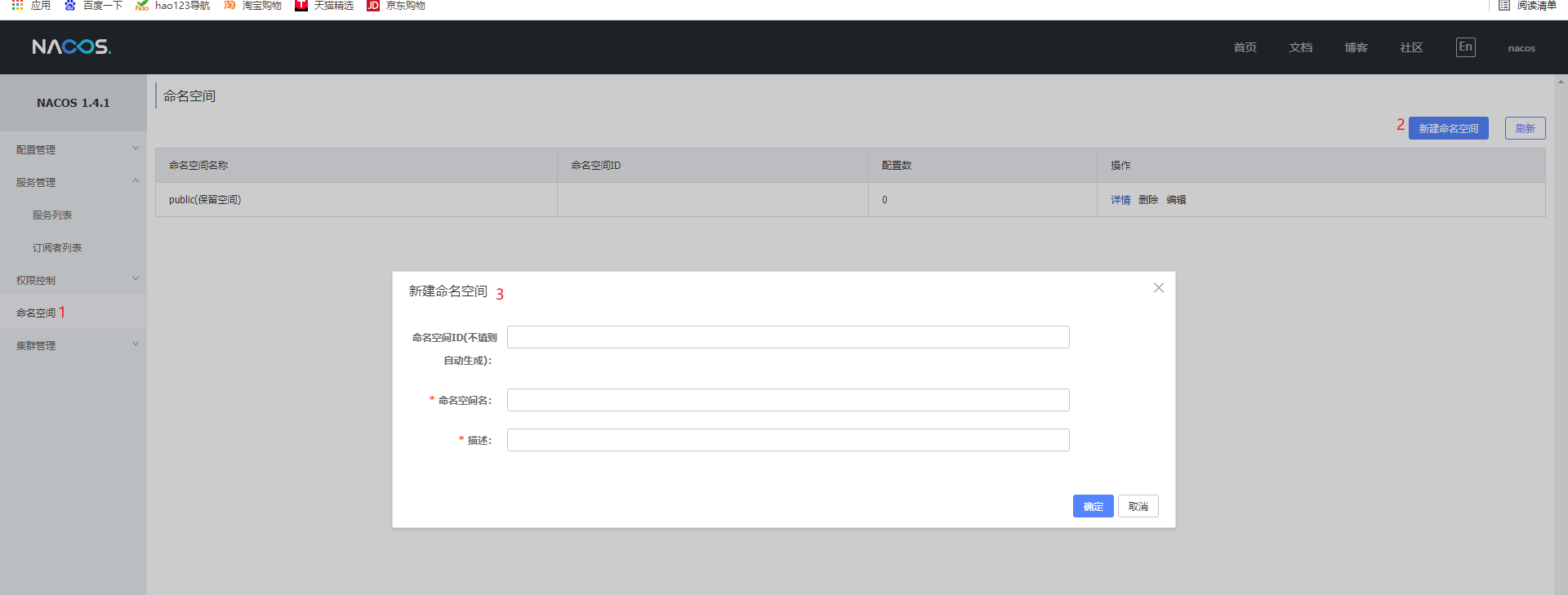Expand the 集群管理 sidebar menu
The width and height of the screenshot is (1568, 595).
[x=73, y=345]
